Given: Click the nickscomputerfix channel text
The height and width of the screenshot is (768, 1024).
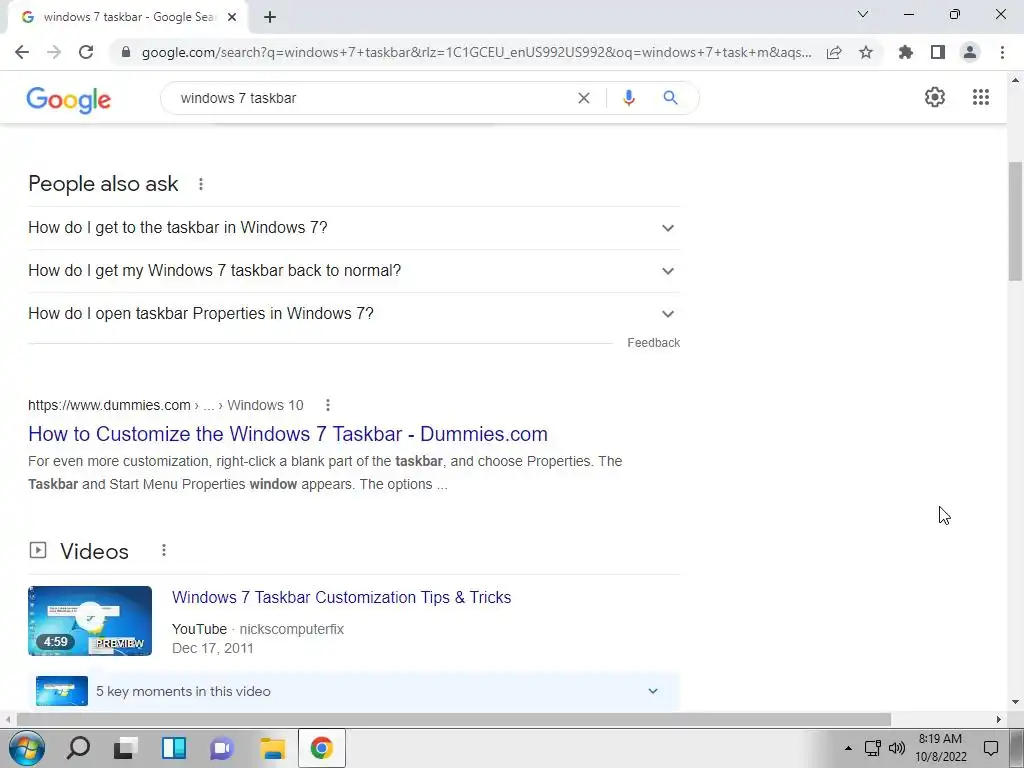Looking at the screenshot, I should [x=291, y=630].
